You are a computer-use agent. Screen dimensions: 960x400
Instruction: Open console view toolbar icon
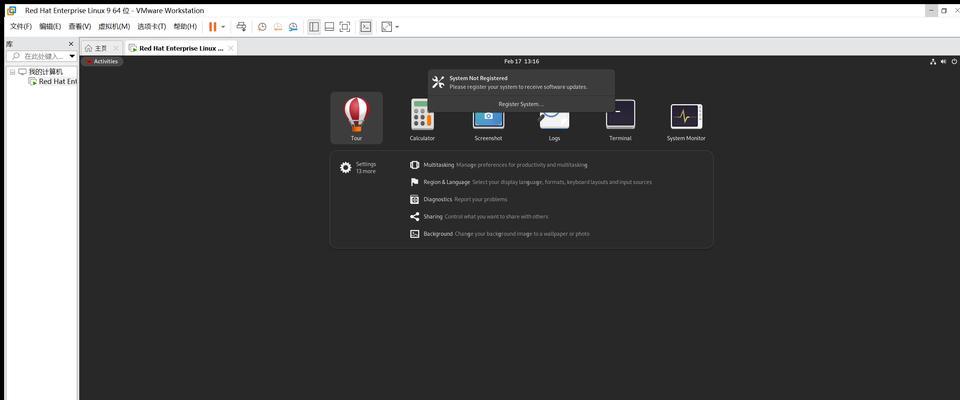point(366,27)
